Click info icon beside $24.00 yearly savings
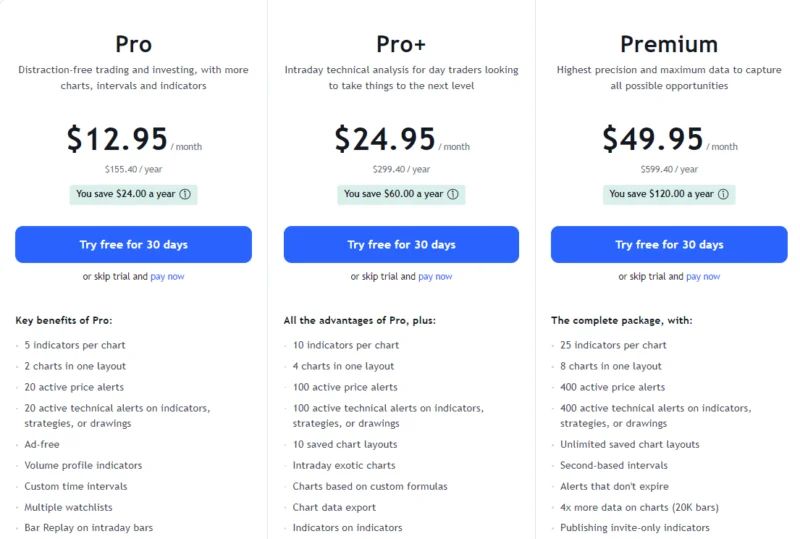Image resolution: width=800 pixels, height=539 pixels. [x=185, y=194]
